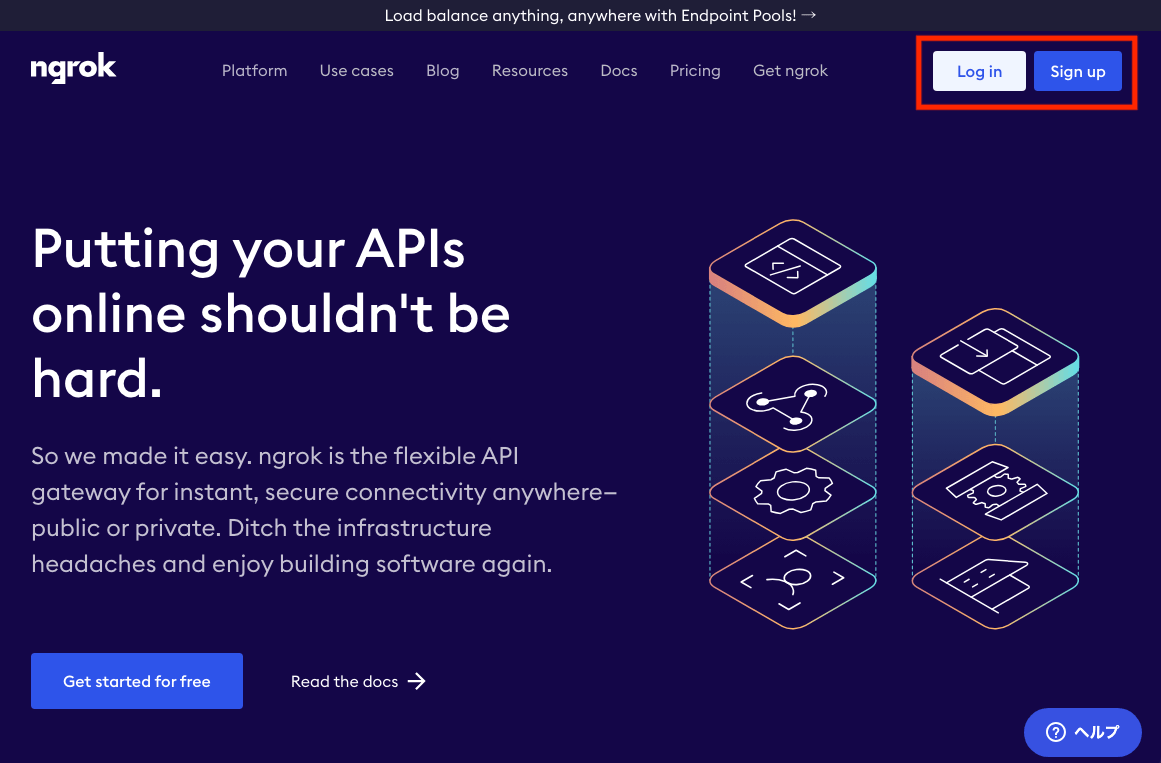This screenshot has height=763, width=1161.
Task: Open the Endpoint Pools announcement banner
Action: pyautogui.click(x=600, y=16)
